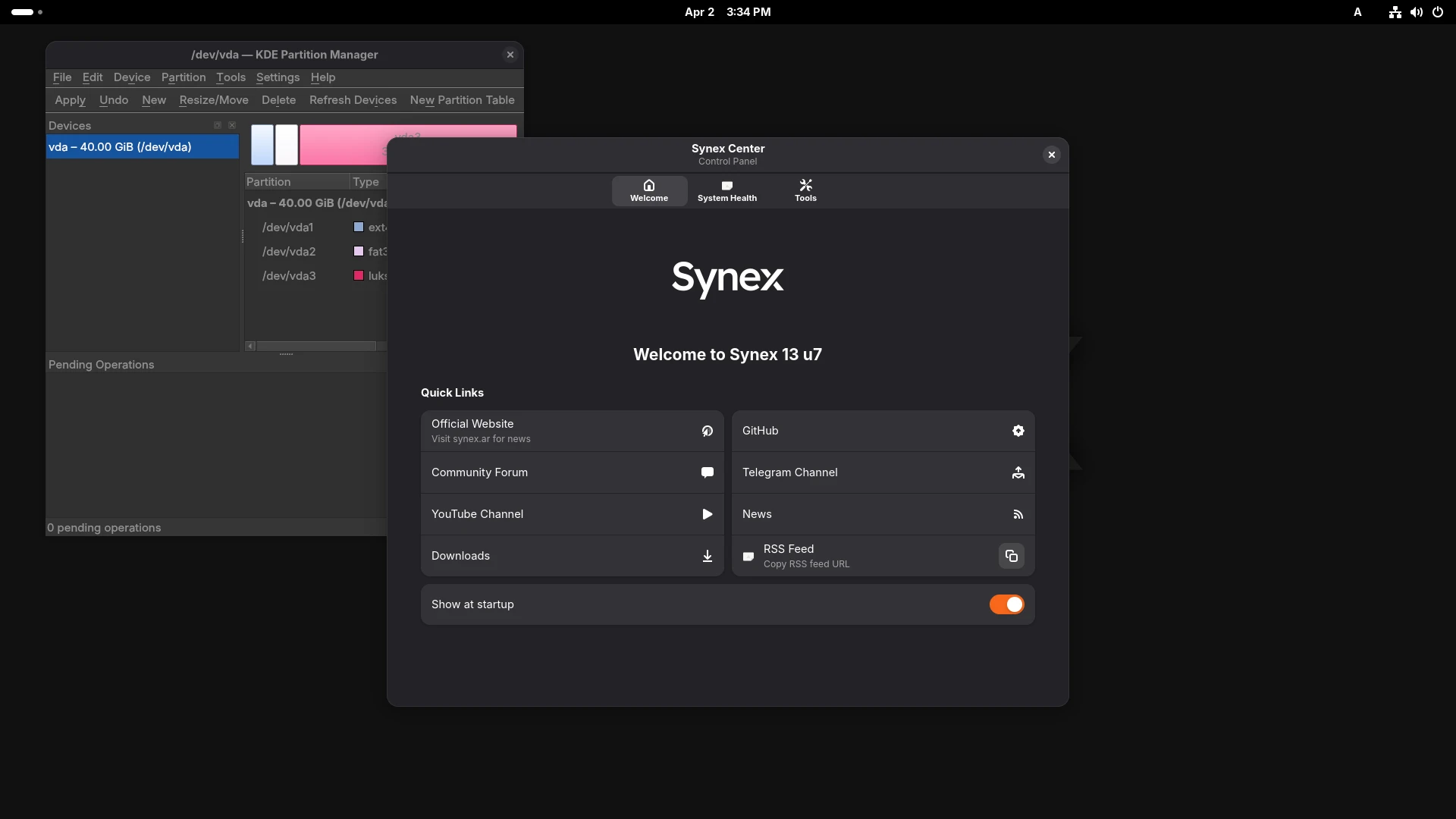
Task: Open the Partition menu
Action: point(184,77)
